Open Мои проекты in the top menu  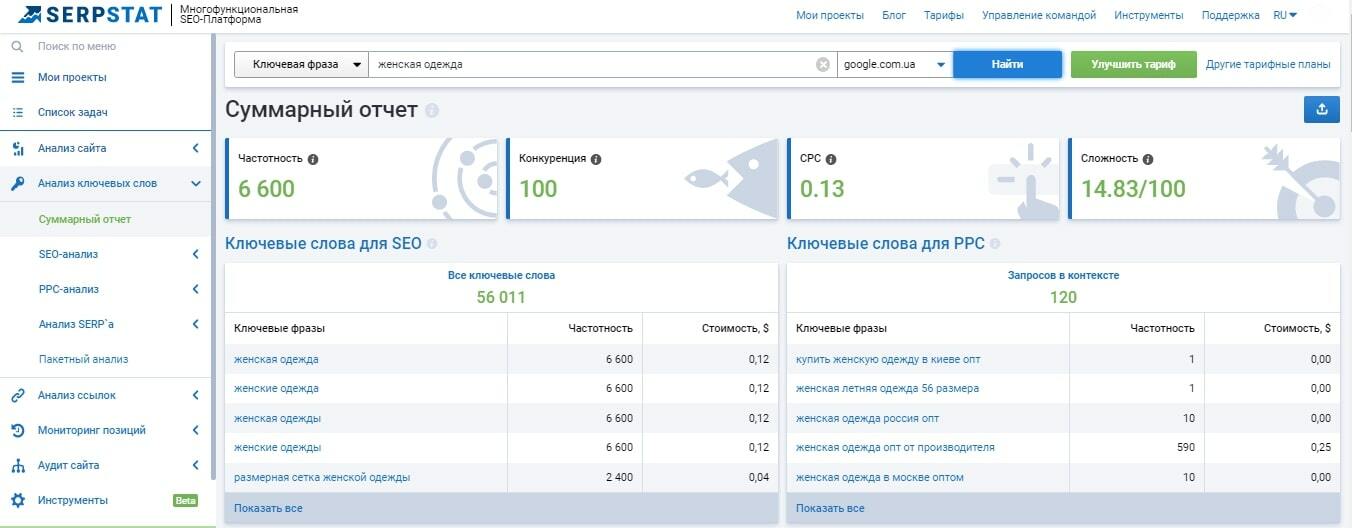(829, 15)
